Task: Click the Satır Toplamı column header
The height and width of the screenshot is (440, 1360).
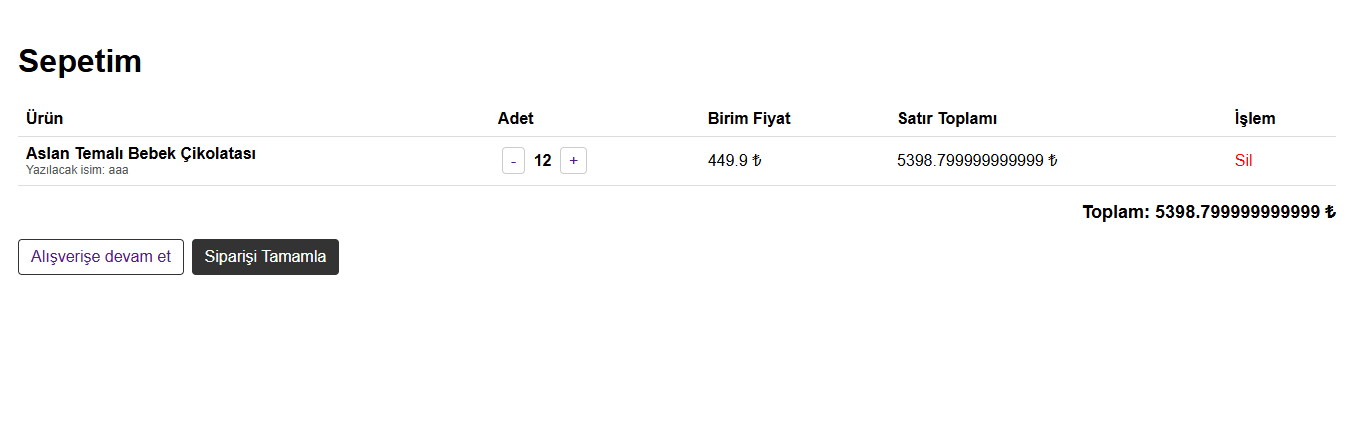Action: click(947, 119)
